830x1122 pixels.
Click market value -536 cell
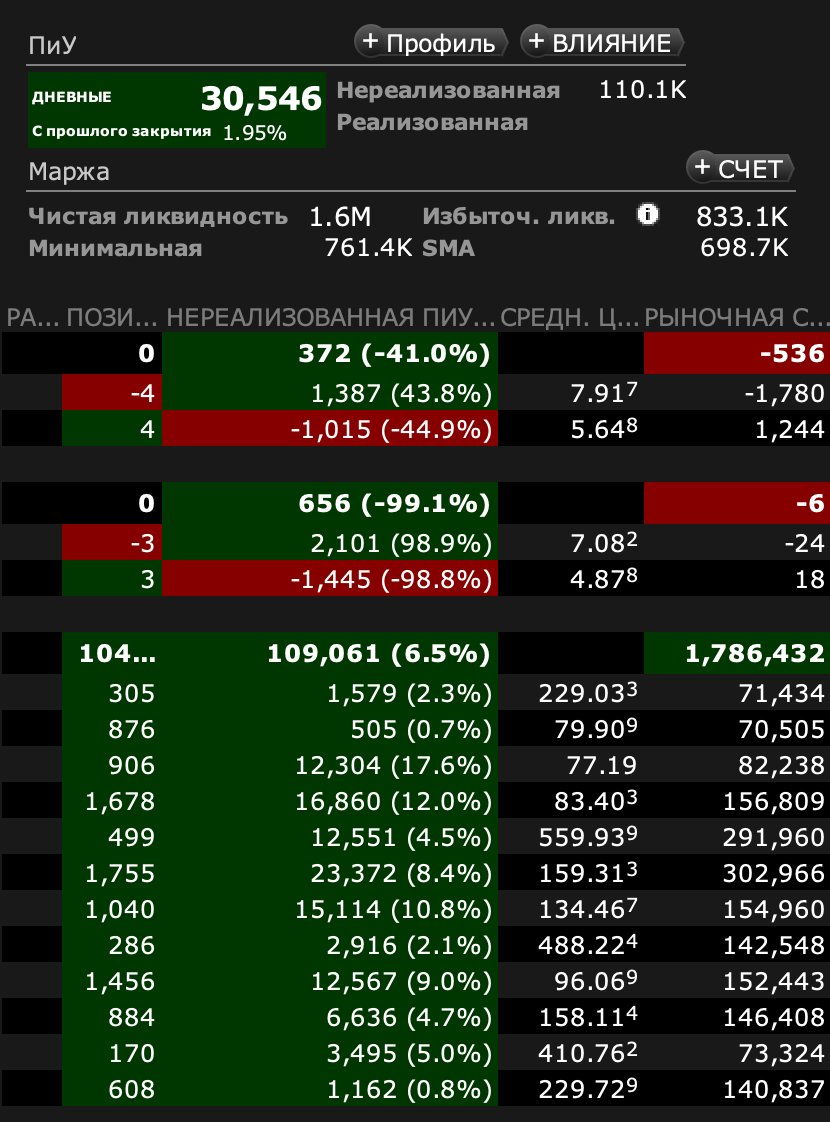tap(737, 353)
